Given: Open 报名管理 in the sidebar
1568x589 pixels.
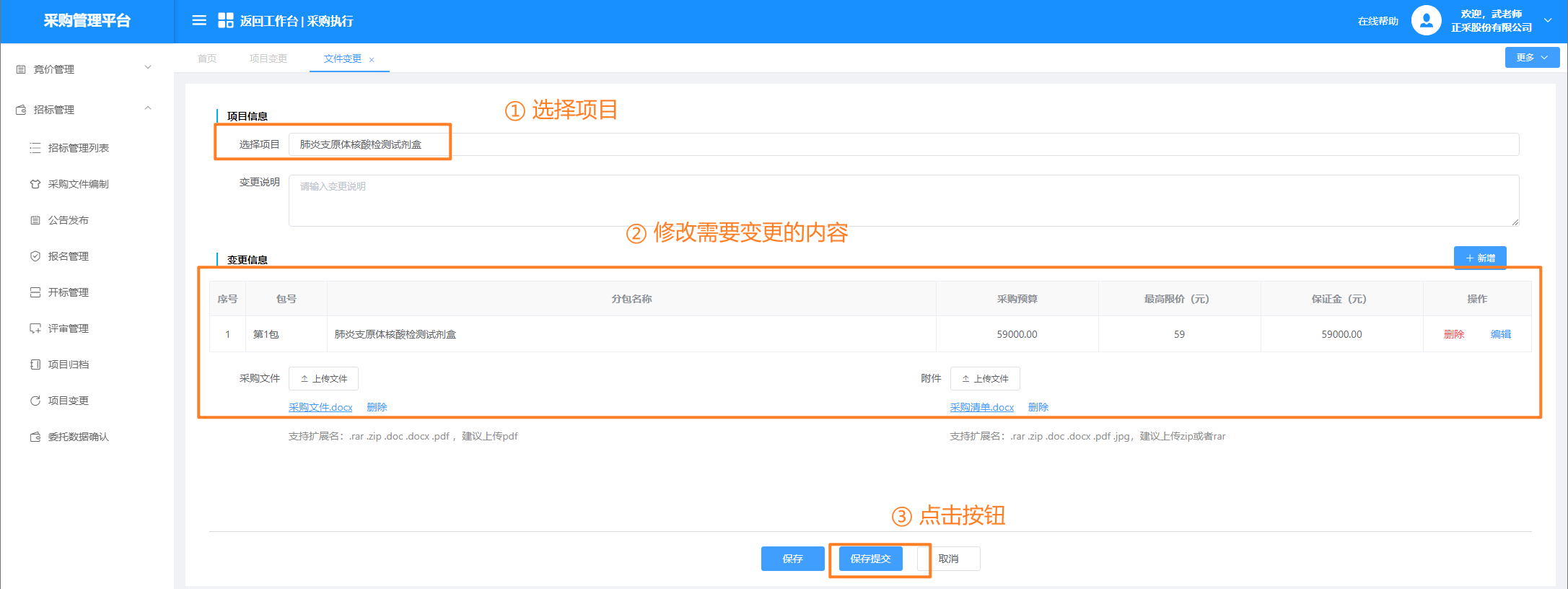Looking at the screenshot, I should coord(68,256).
